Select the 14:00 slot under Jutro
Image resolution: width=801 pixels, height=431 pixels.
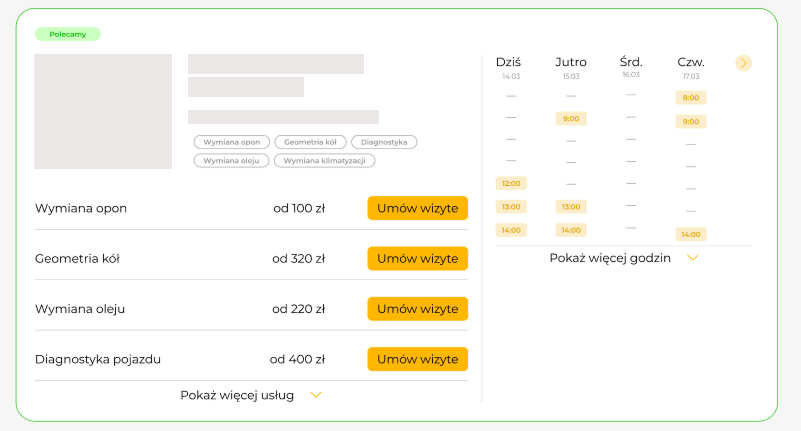pyautogui.click(x=571, y=230)
